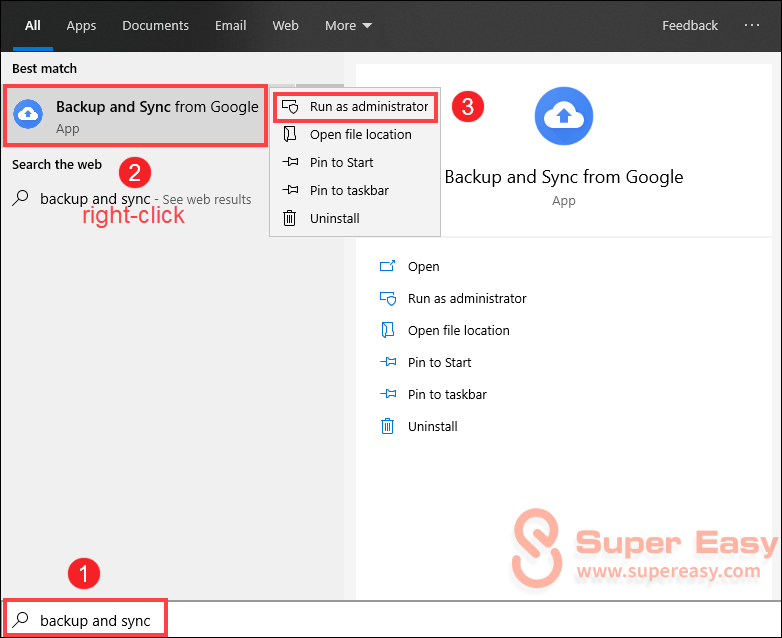
Task: Click the Backup and Sync from Google title in preview
Action: (564, 177)
